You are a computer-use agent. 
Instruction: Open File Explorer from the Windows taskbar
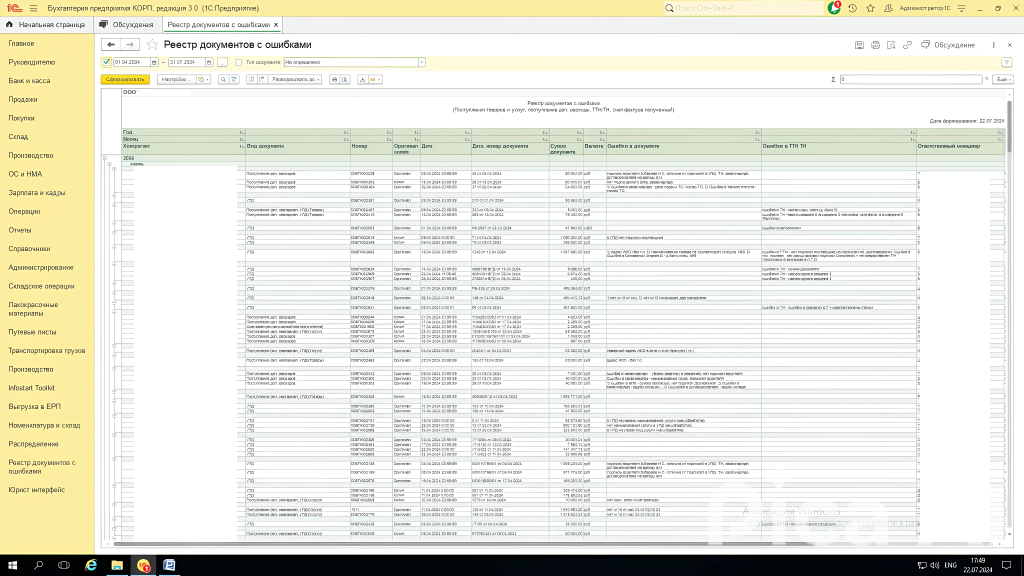[x=116, y=566]
